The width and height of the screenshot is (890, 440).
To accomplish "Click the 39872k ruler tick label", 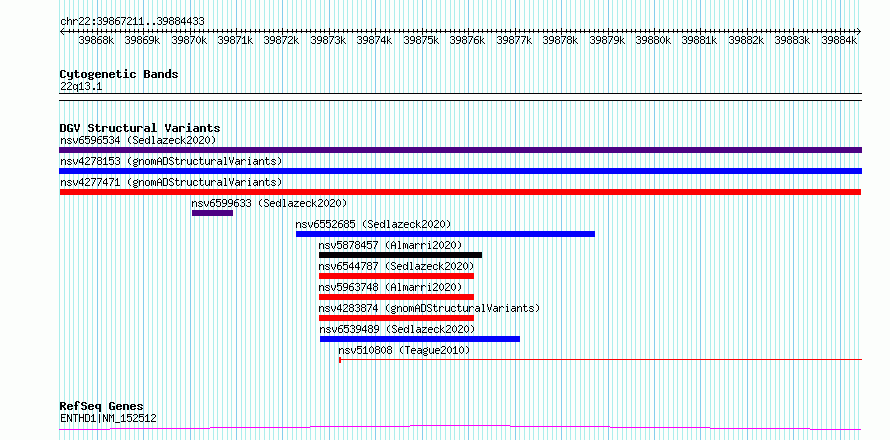I will tap(282, 40).
